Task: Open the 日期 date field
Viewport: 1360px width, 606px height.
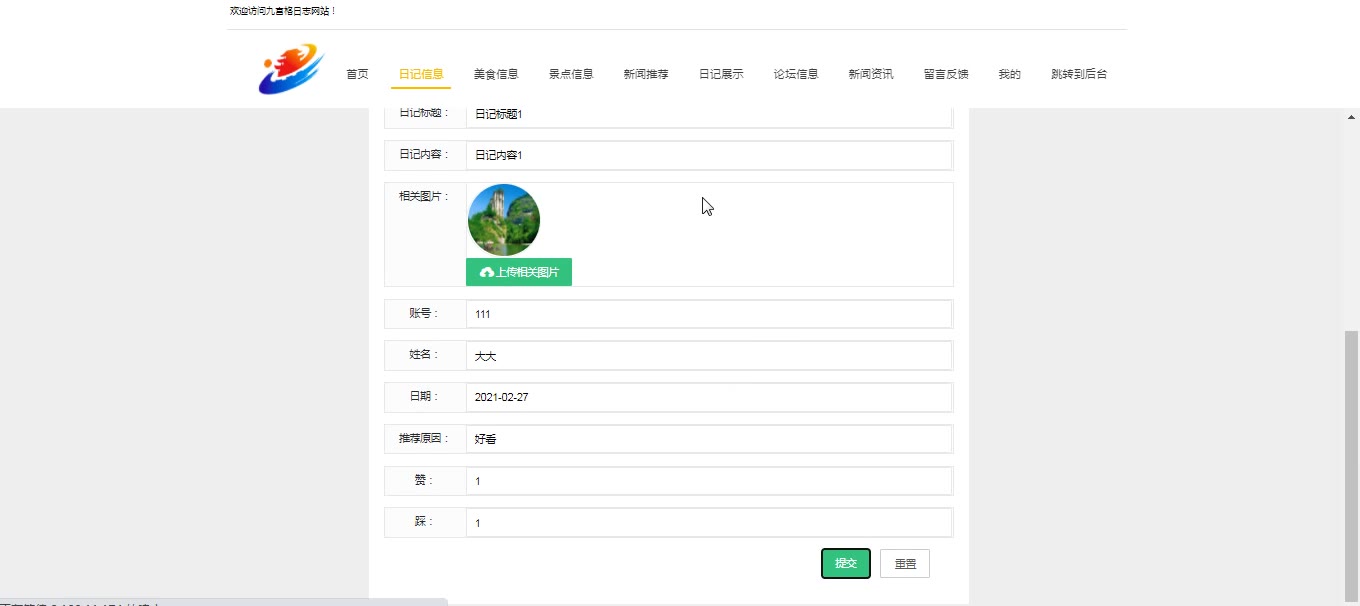Action: (x=709, y=397)
